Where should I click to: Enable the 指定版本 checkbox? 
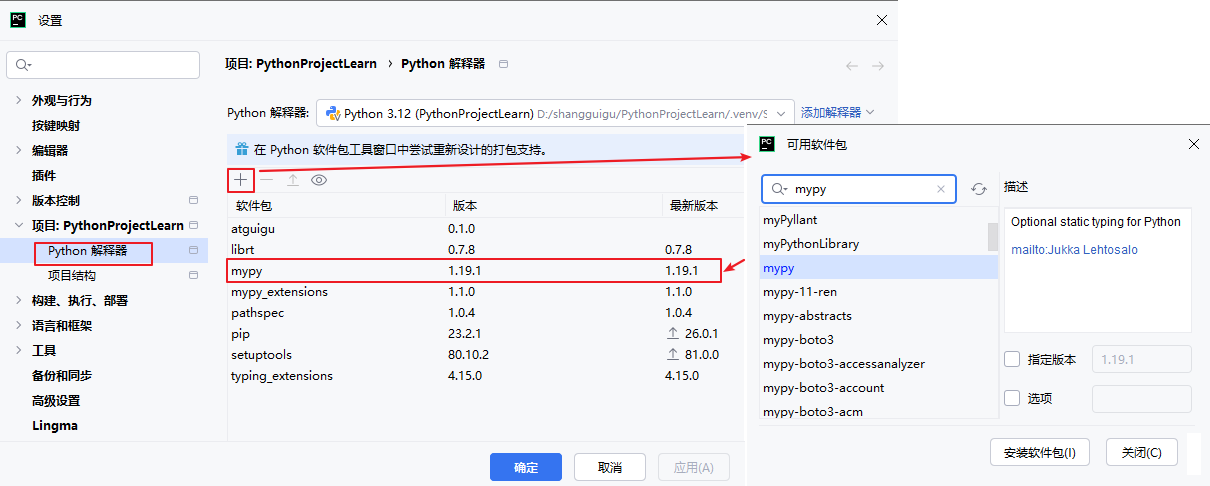pyautogui.click(x=1012, y=359)
